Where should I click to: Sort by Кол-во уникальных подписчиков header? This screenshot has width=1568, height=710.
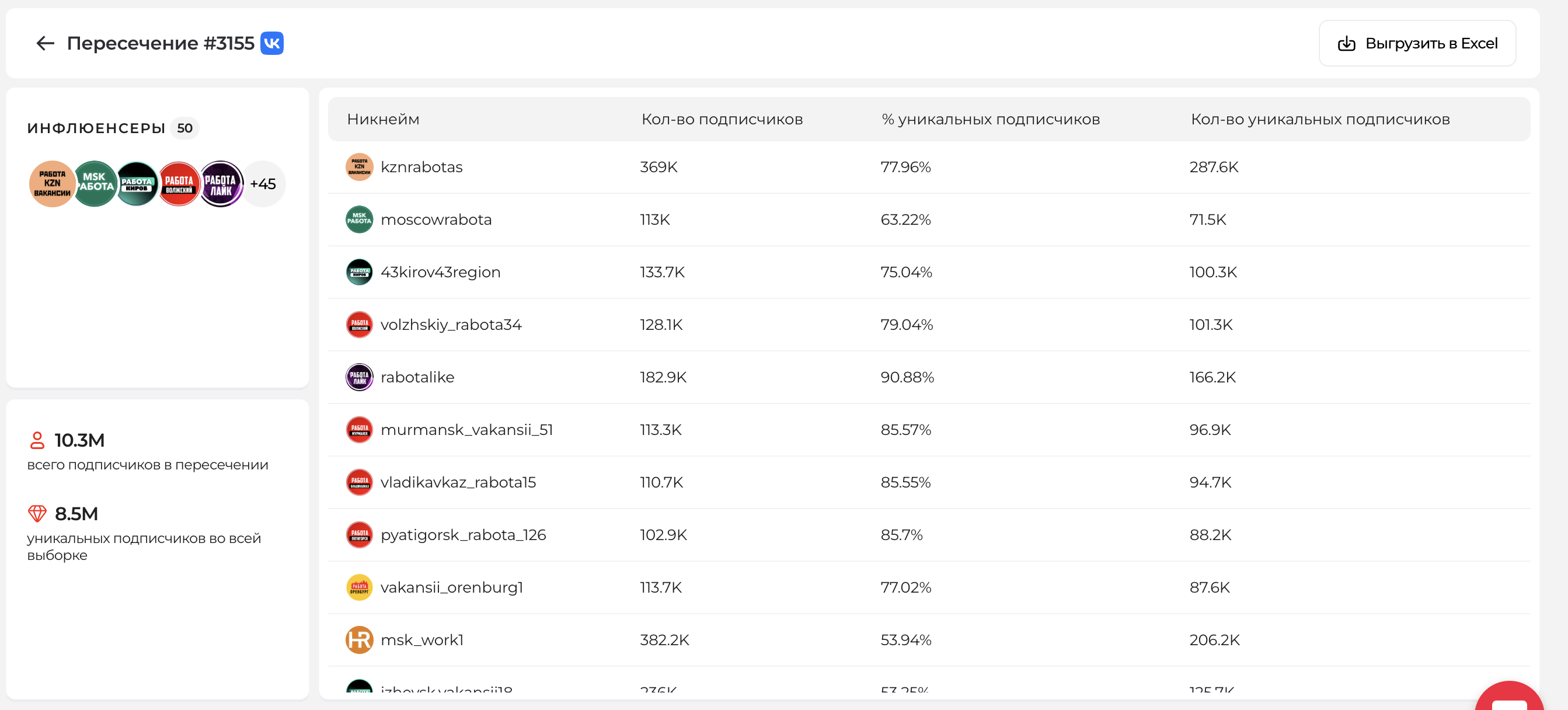click(x=1320, y=119)
